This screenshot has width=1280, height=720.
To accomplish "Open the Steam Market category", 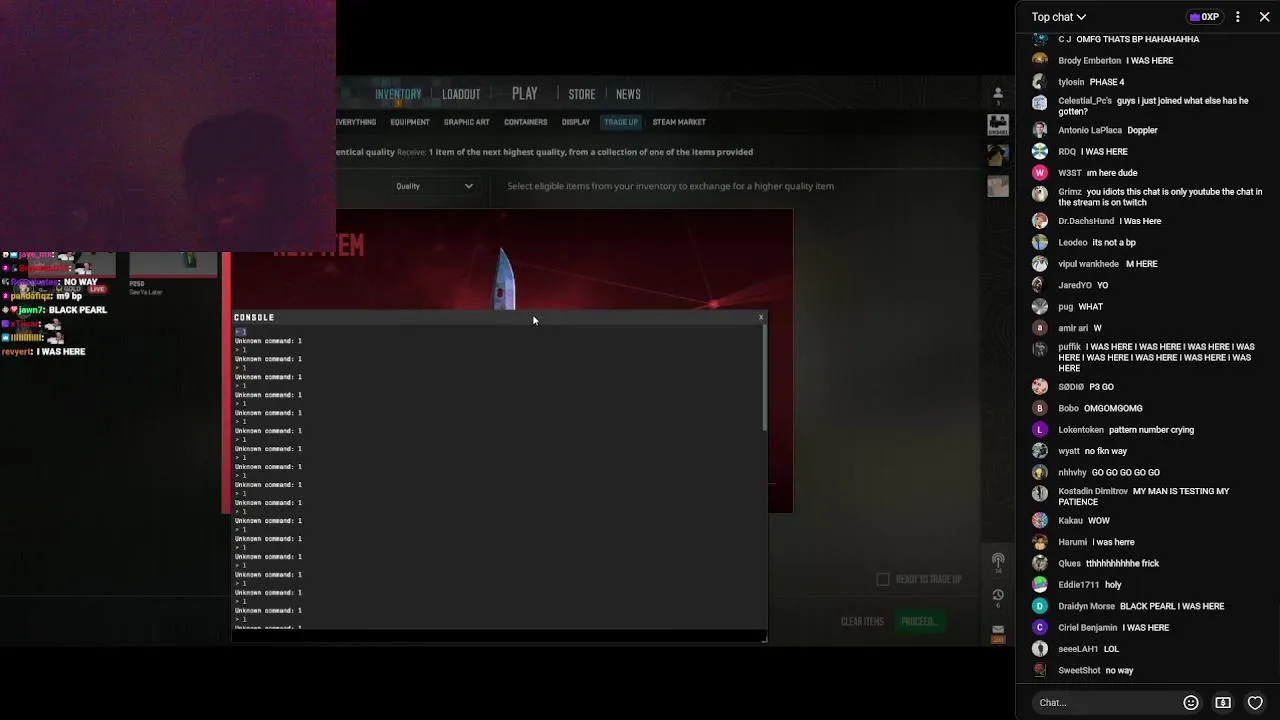I will (x=679, y=122).
